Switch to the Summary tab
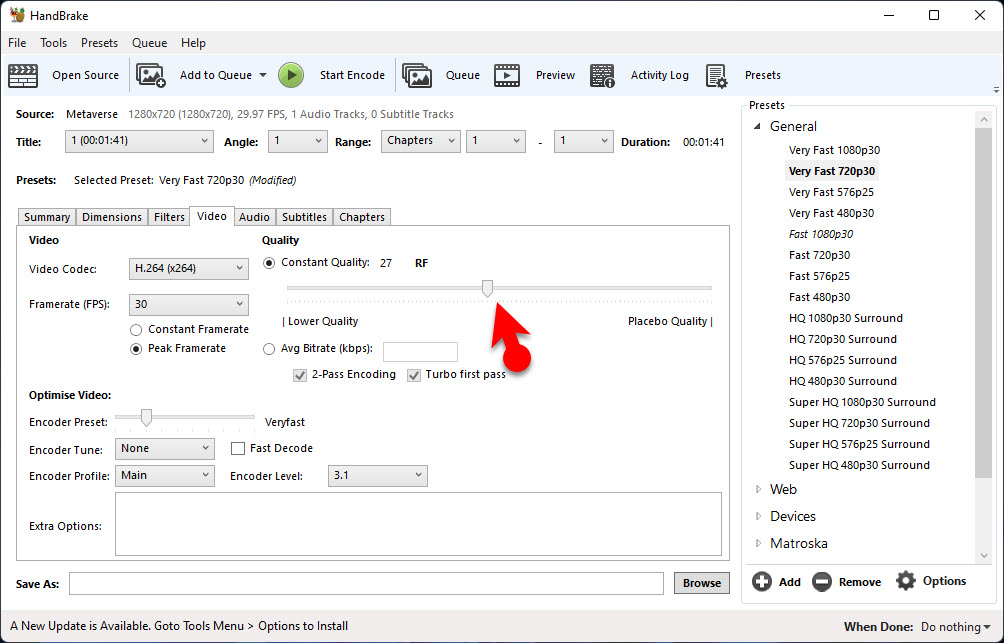 tap(47, 217)
